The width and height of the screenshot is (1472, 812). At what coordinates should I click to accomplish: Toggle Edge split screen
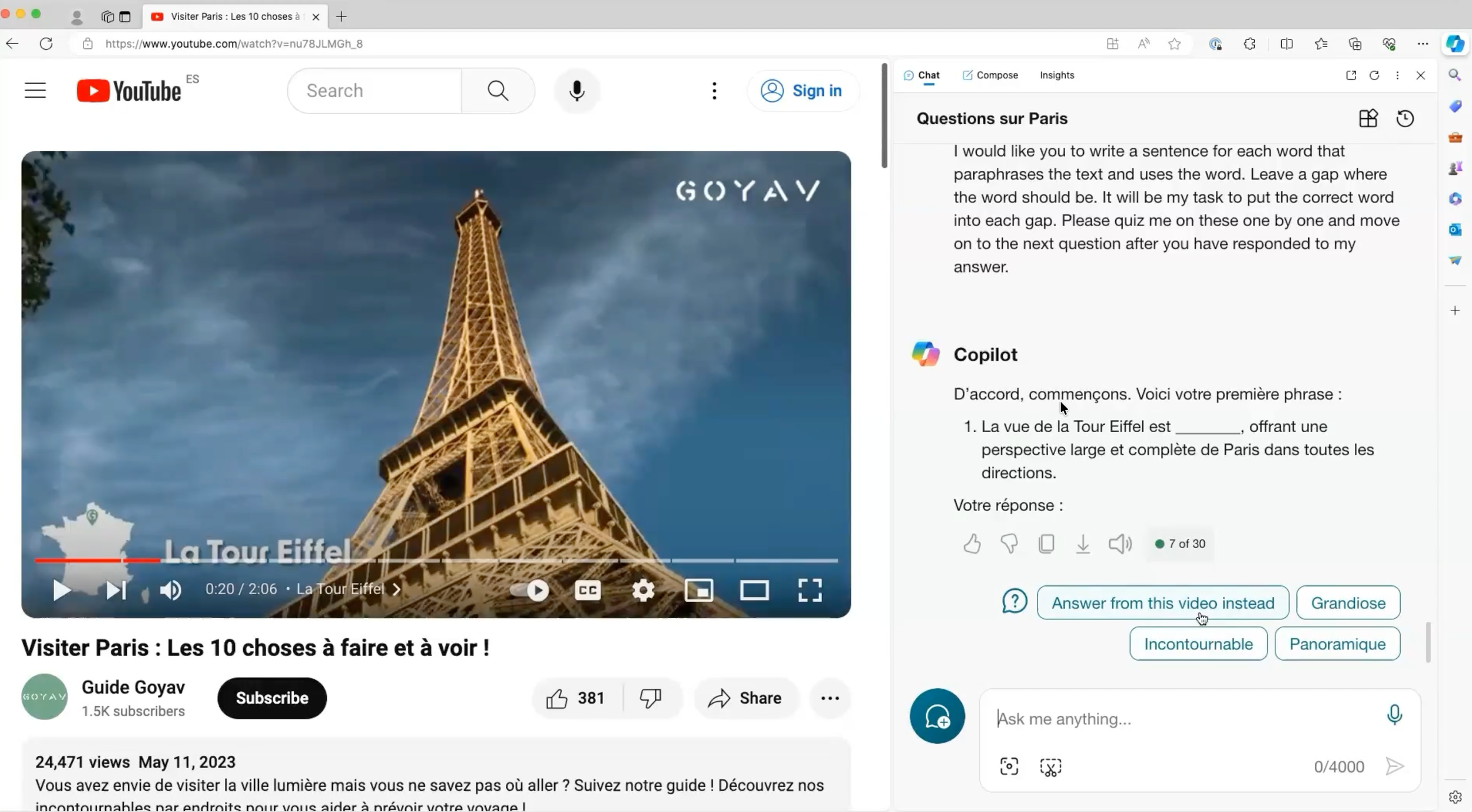pyautogui.click(x=1287, y=44)
